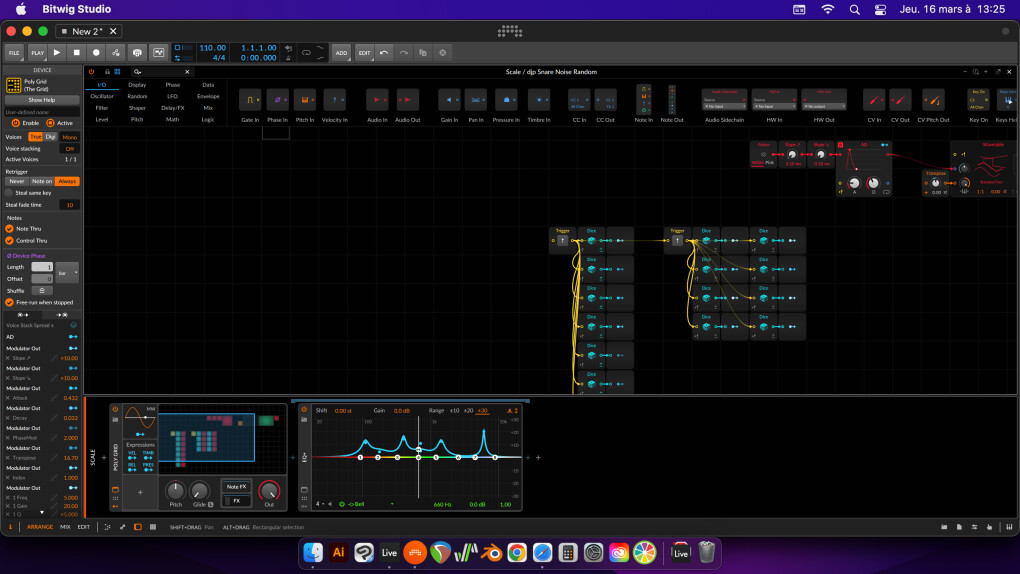Image resolution: width=1020 pixels, height=574 pixels.
Task: Add an Audio Out module
Action: tap(408, 100)
